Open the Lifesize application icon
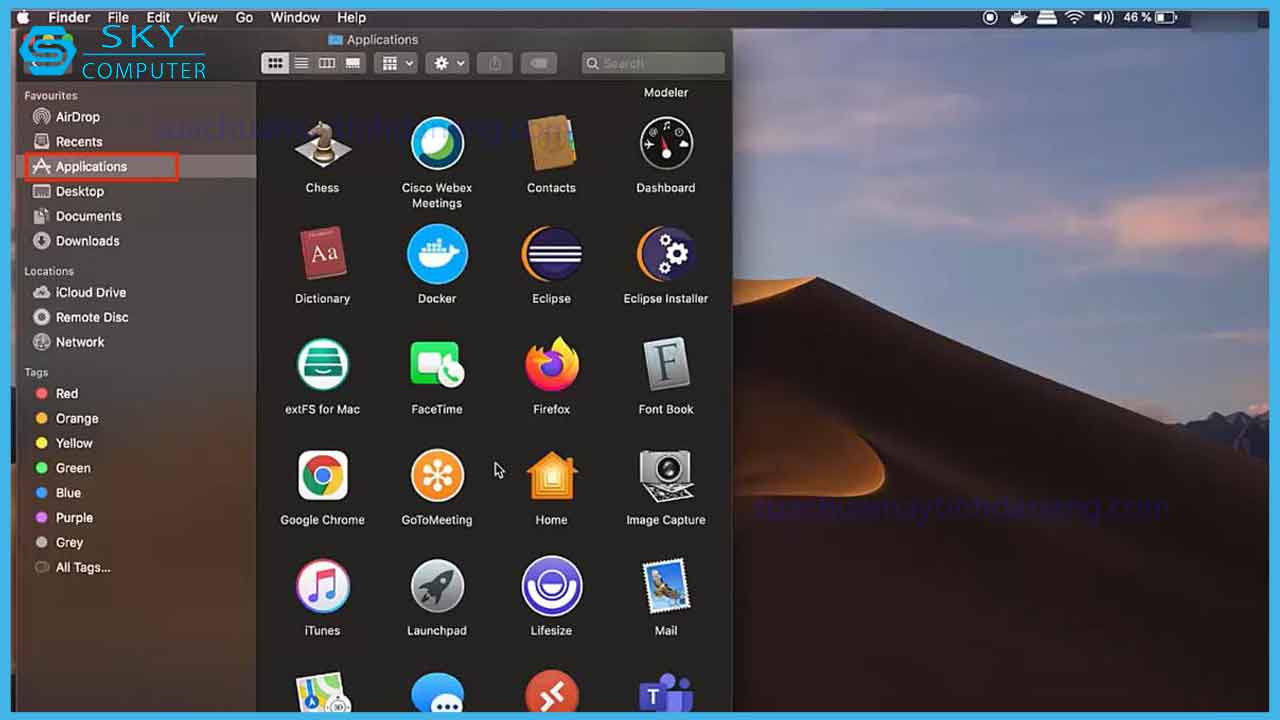Screen dimensions: 1280x720 pos(551,586)
